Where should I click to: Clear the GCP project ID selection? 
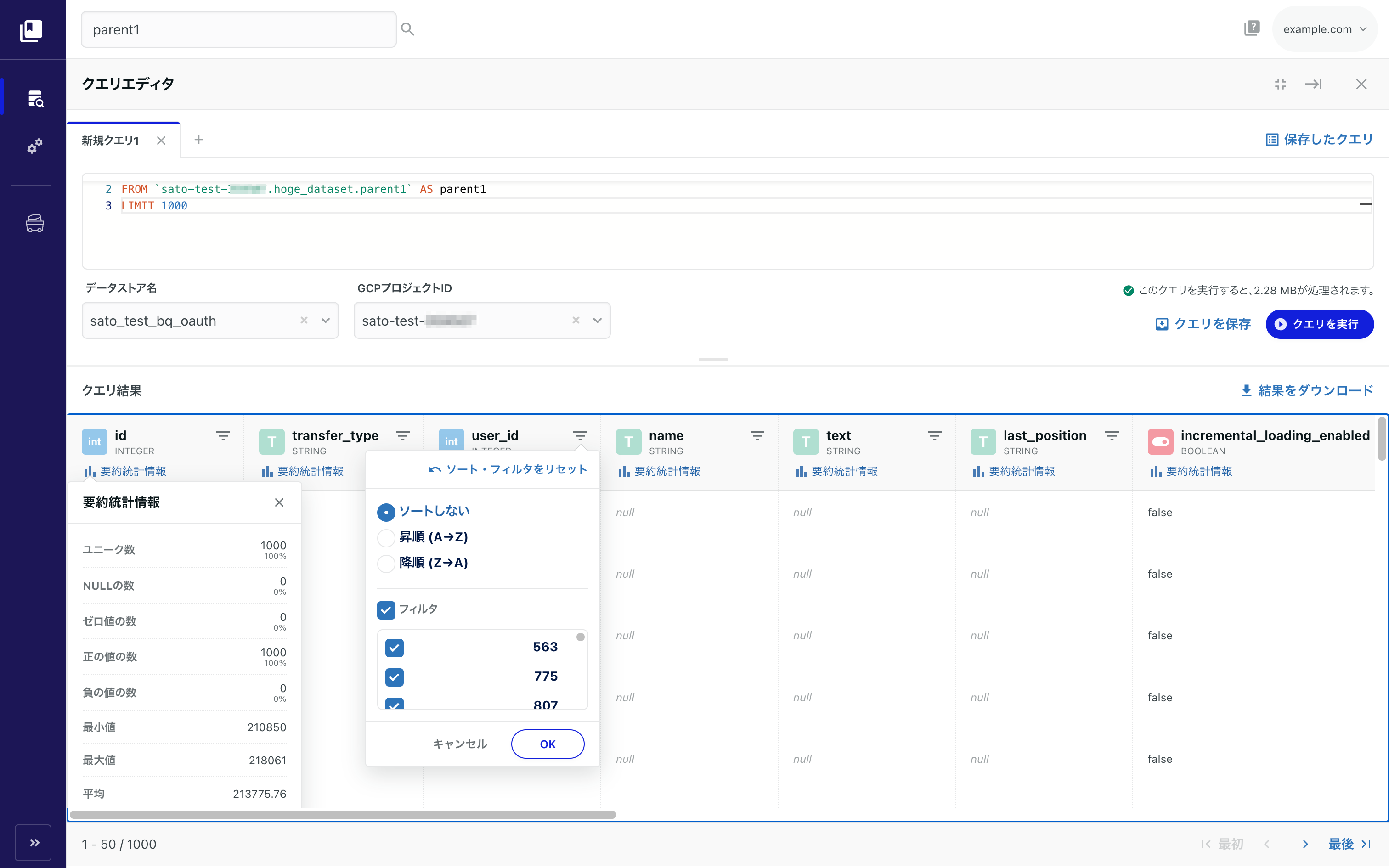click(x=576, y=321)
